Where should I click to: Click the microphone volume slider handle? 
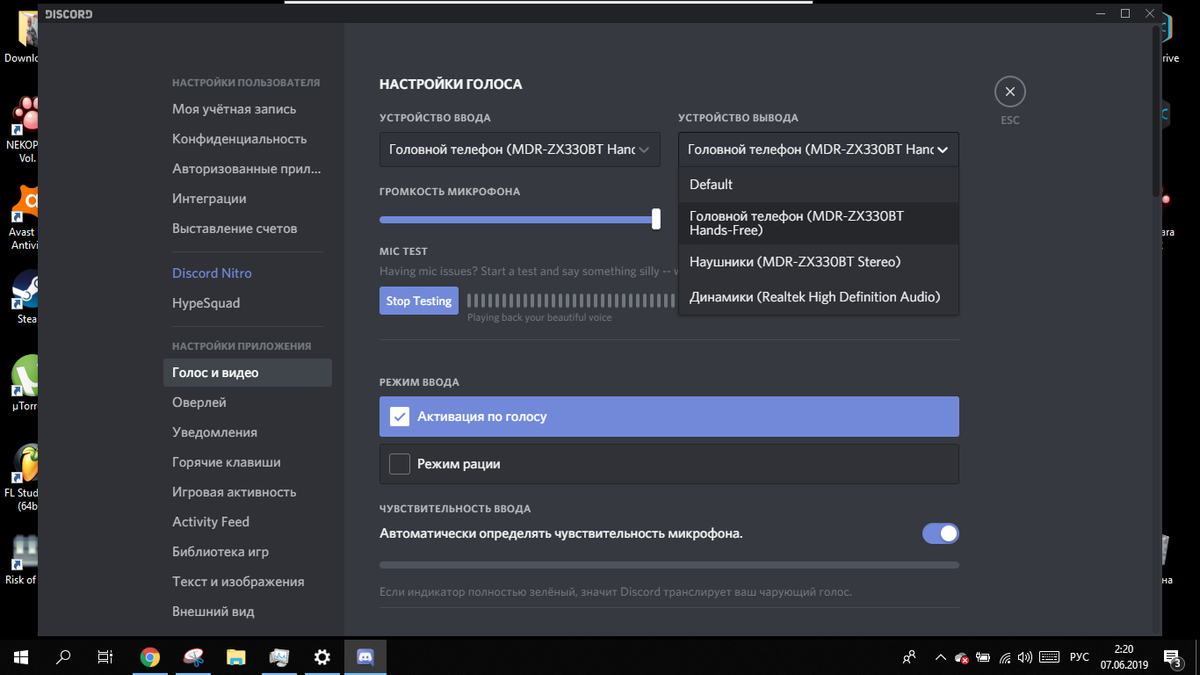pos(656,219)
